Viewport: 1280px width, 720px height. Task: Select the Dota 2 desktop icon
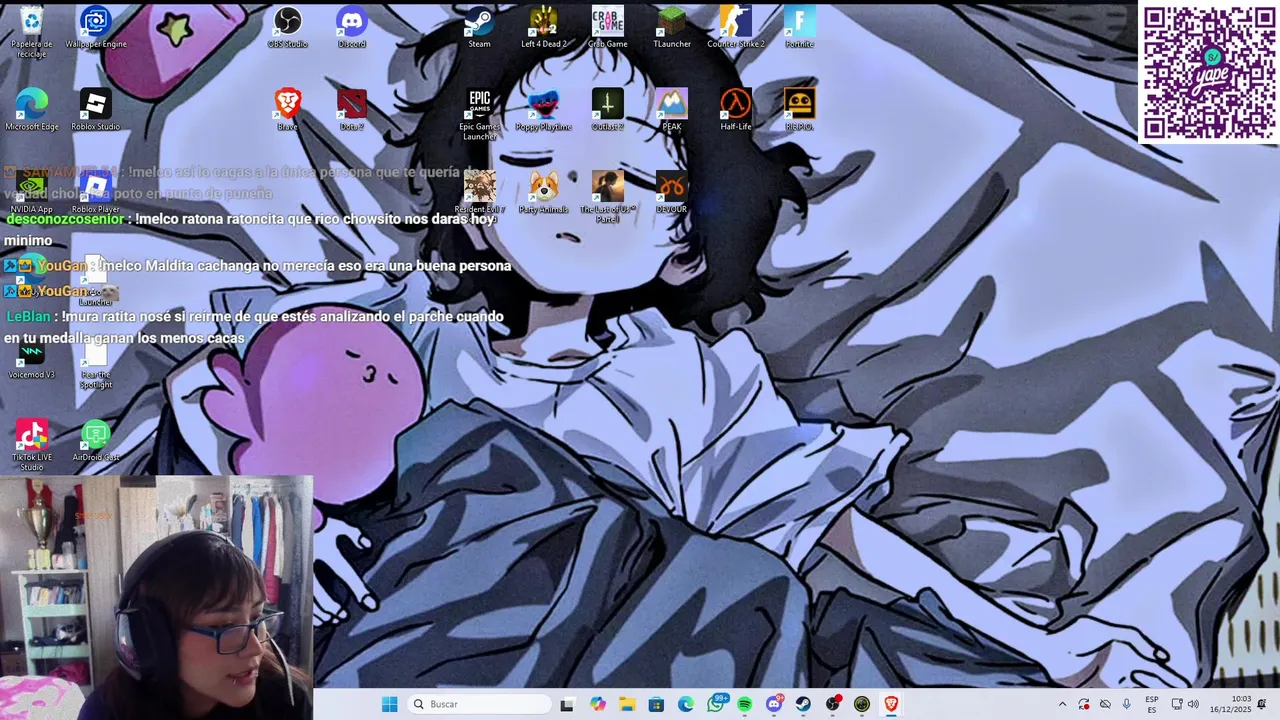[x=352, y=110]
